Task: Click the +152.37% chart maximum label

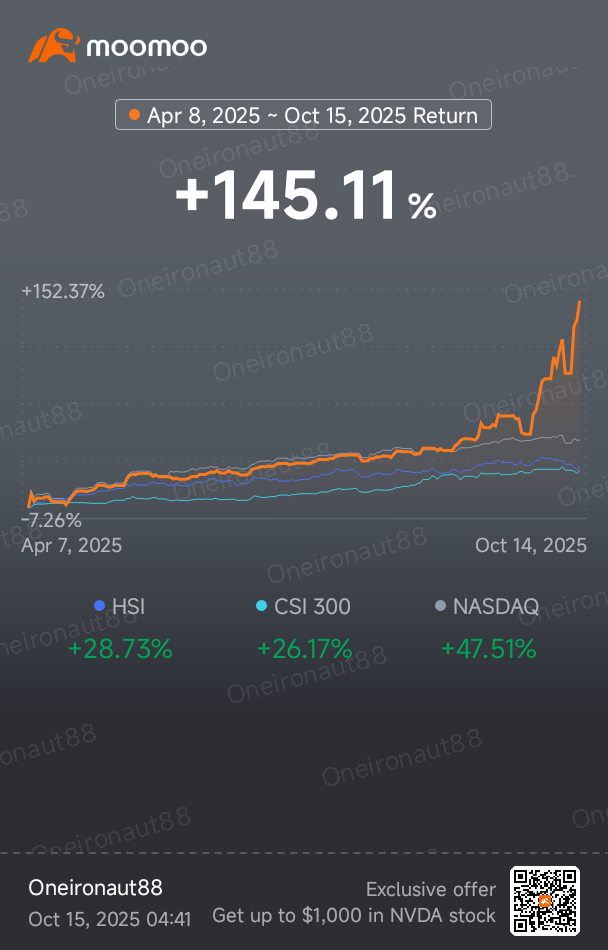Action: coord(63,292)
